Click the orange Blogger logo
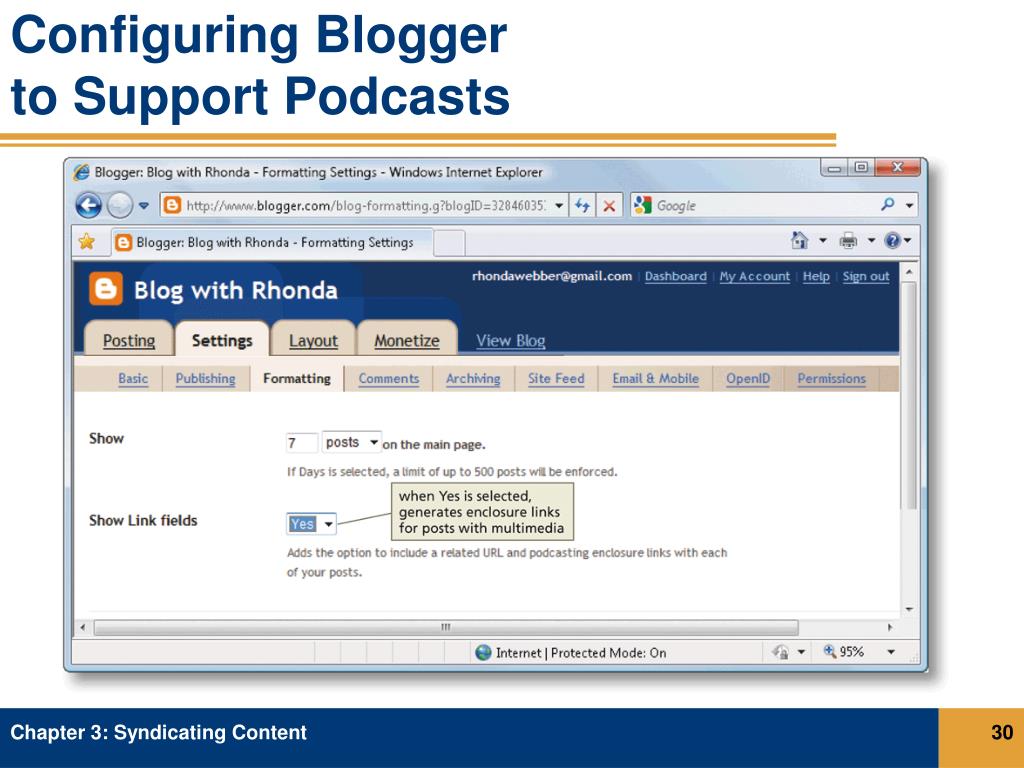 106,289
